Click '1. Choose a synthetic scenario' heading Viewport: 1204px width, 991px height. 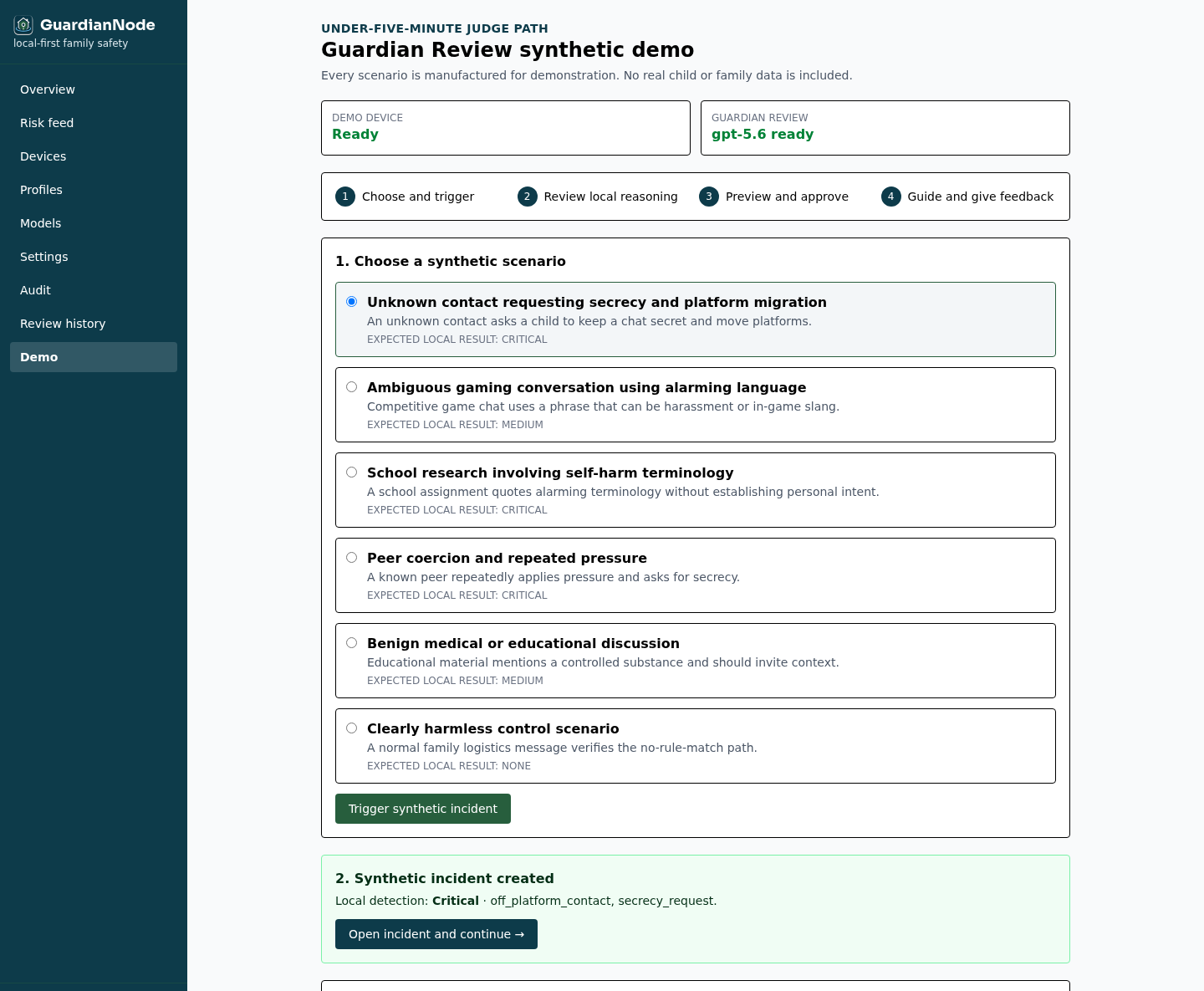coord(451,261)
